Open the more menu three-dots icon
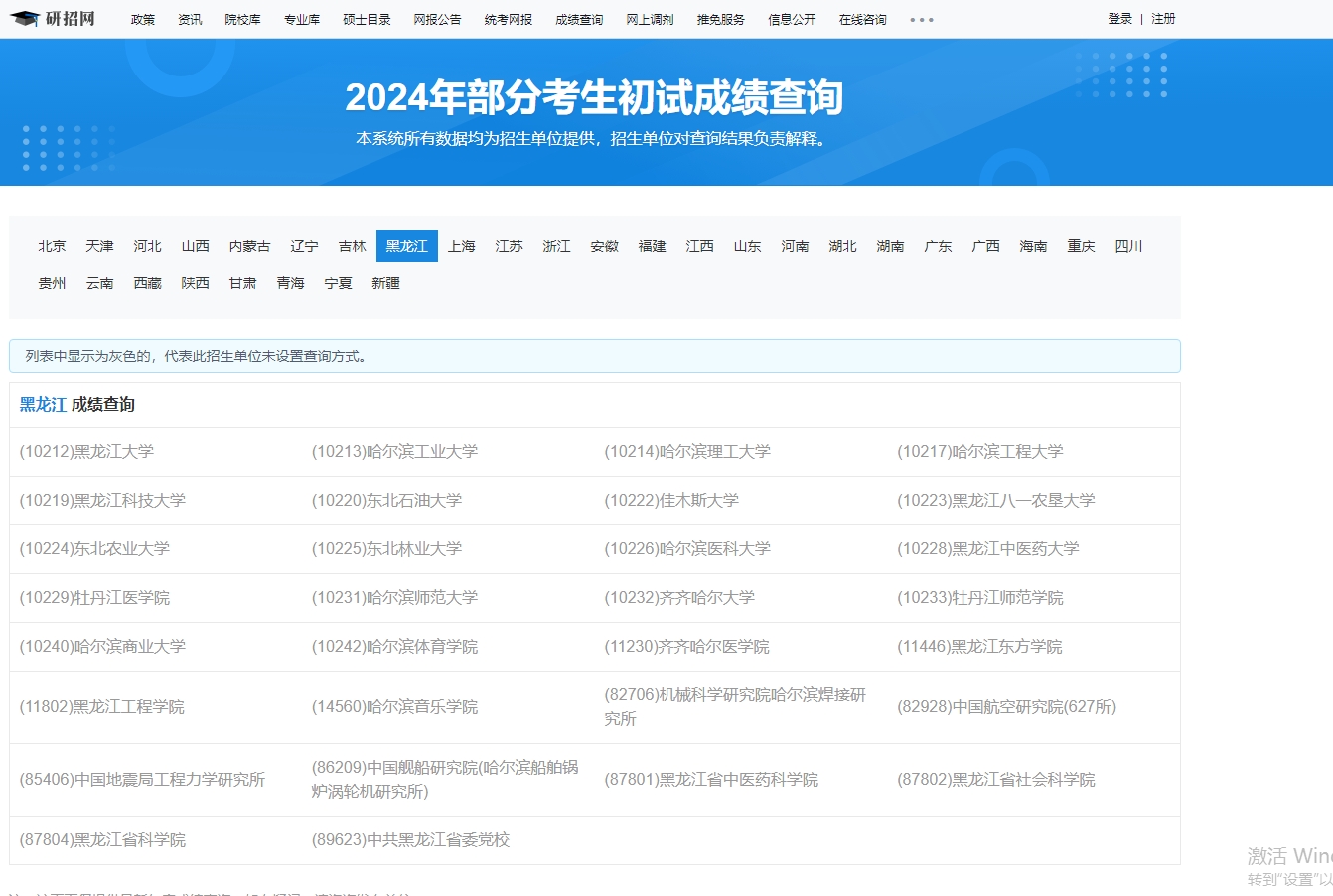The width and height of the screenshot is (1333, 896). point(922,20)
